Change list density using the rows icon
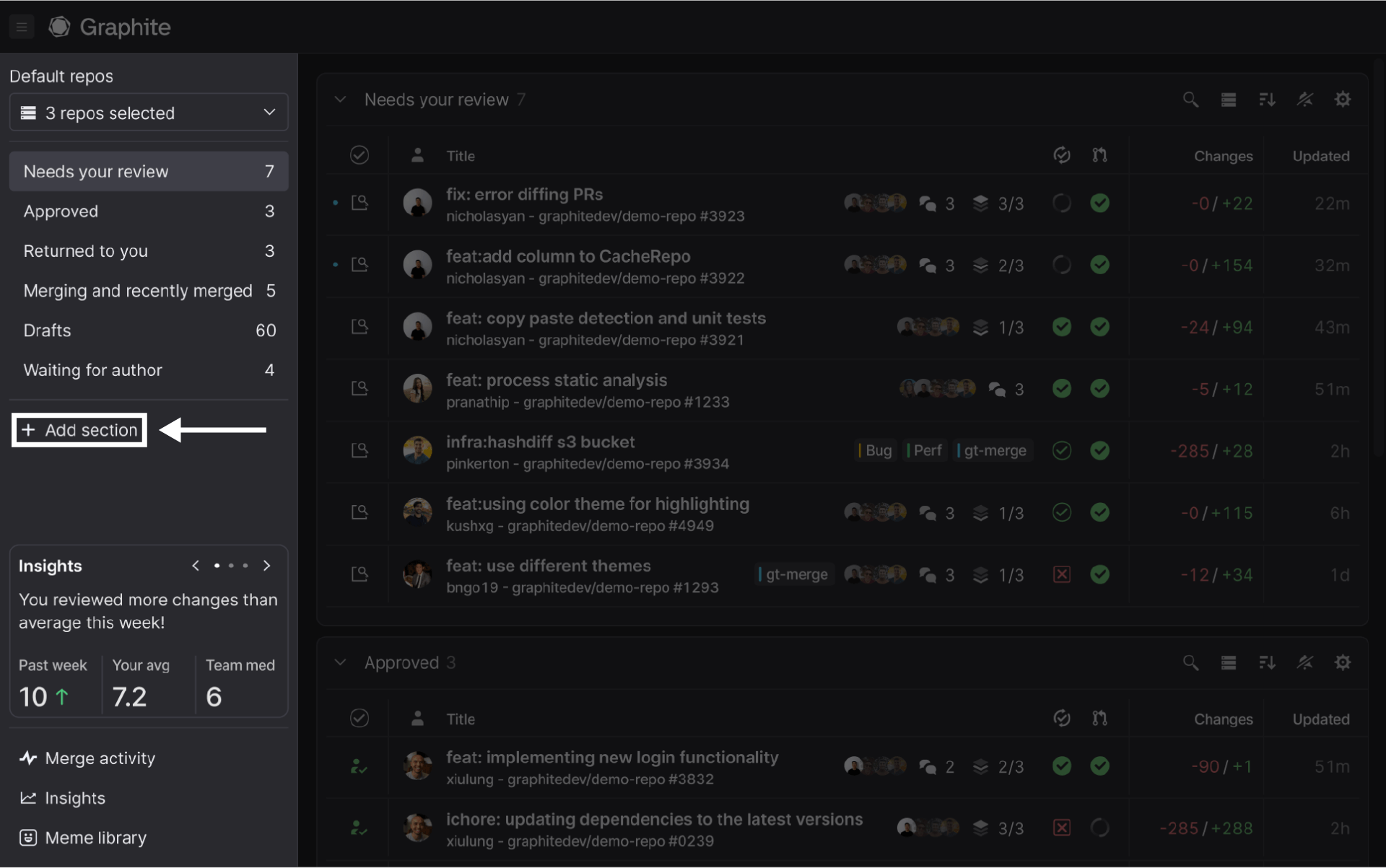The height and width of the screenshot is (868, 1386). click(1229, 99)
